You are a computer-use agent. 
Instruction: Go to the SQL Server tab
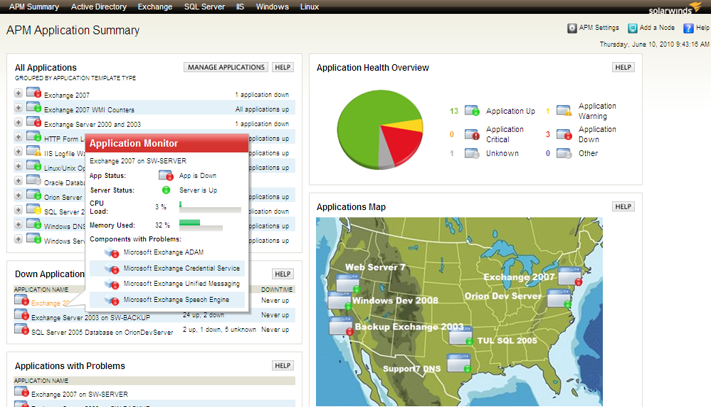204,7
